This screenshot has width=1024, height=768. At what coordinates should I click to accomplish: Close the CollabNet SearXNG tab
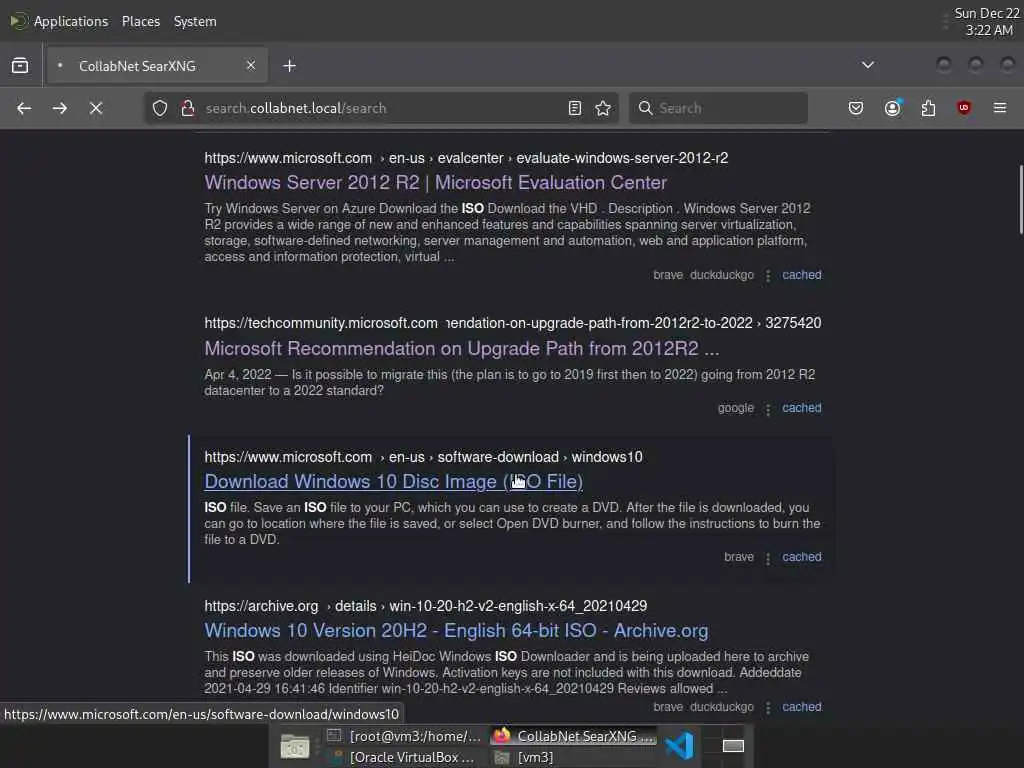pos(251,65)
